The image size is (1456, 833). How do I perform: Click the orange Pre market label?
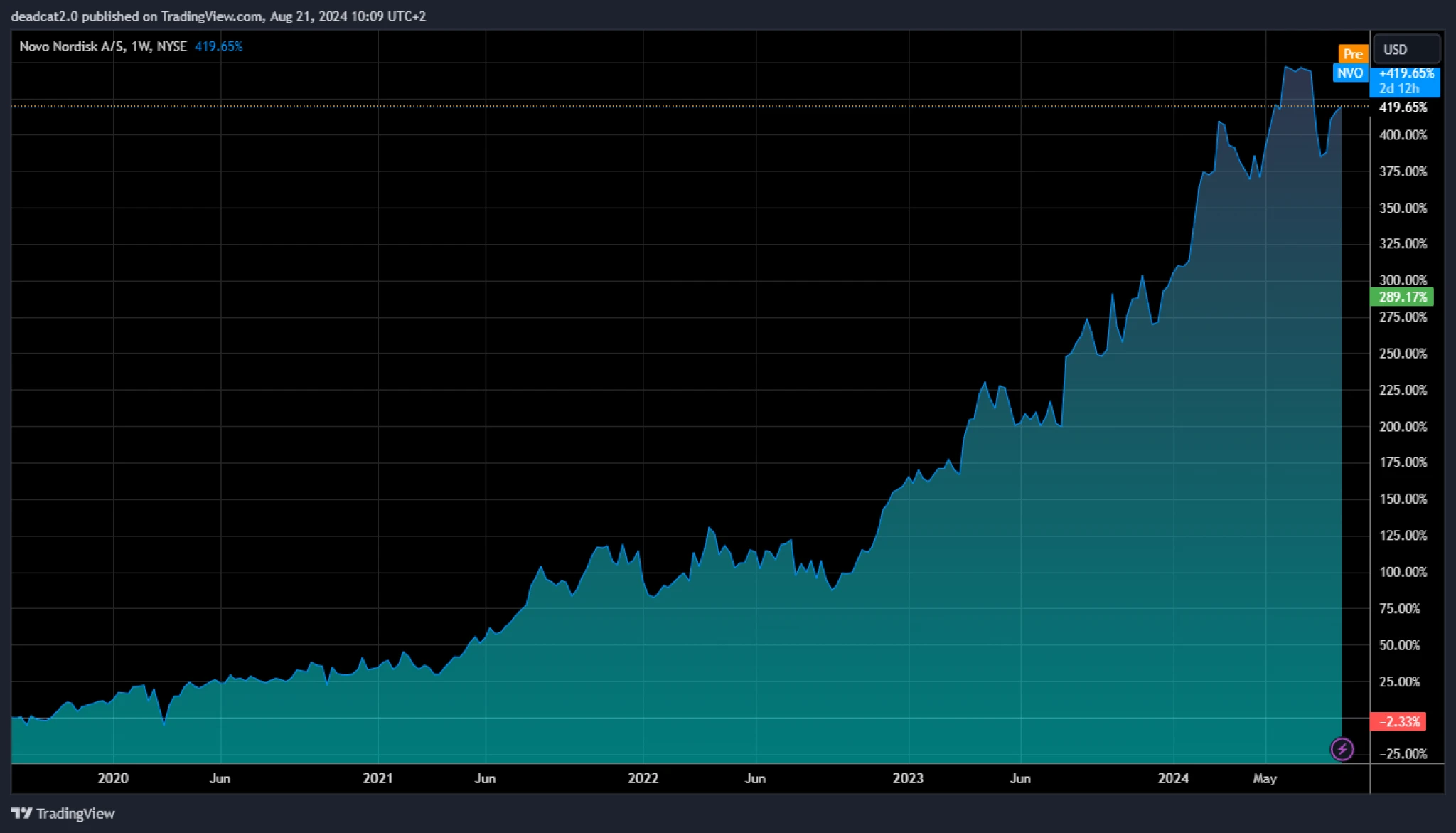(x=1352, y=54)
